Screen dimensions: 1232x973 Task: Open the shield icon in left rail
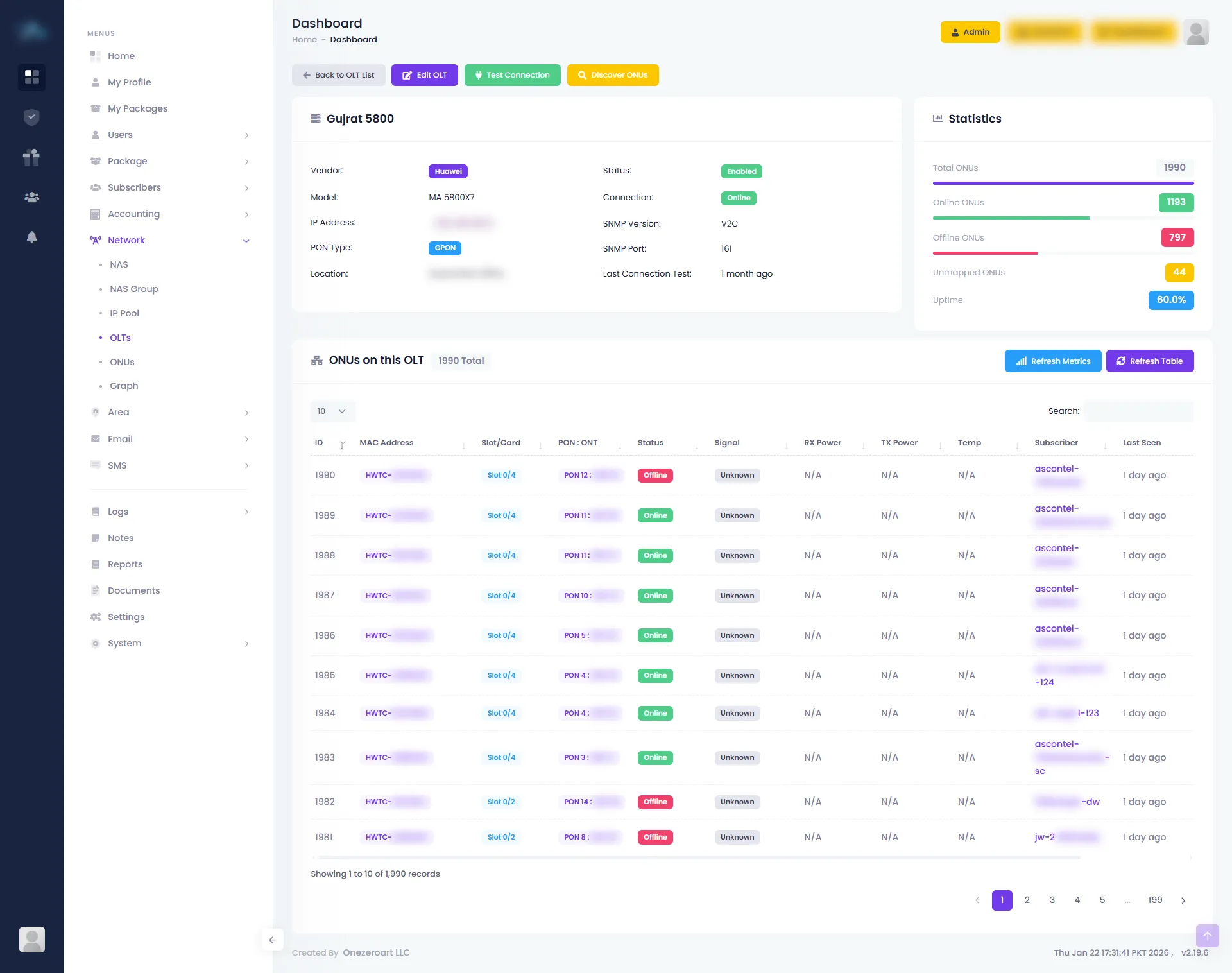31,117
